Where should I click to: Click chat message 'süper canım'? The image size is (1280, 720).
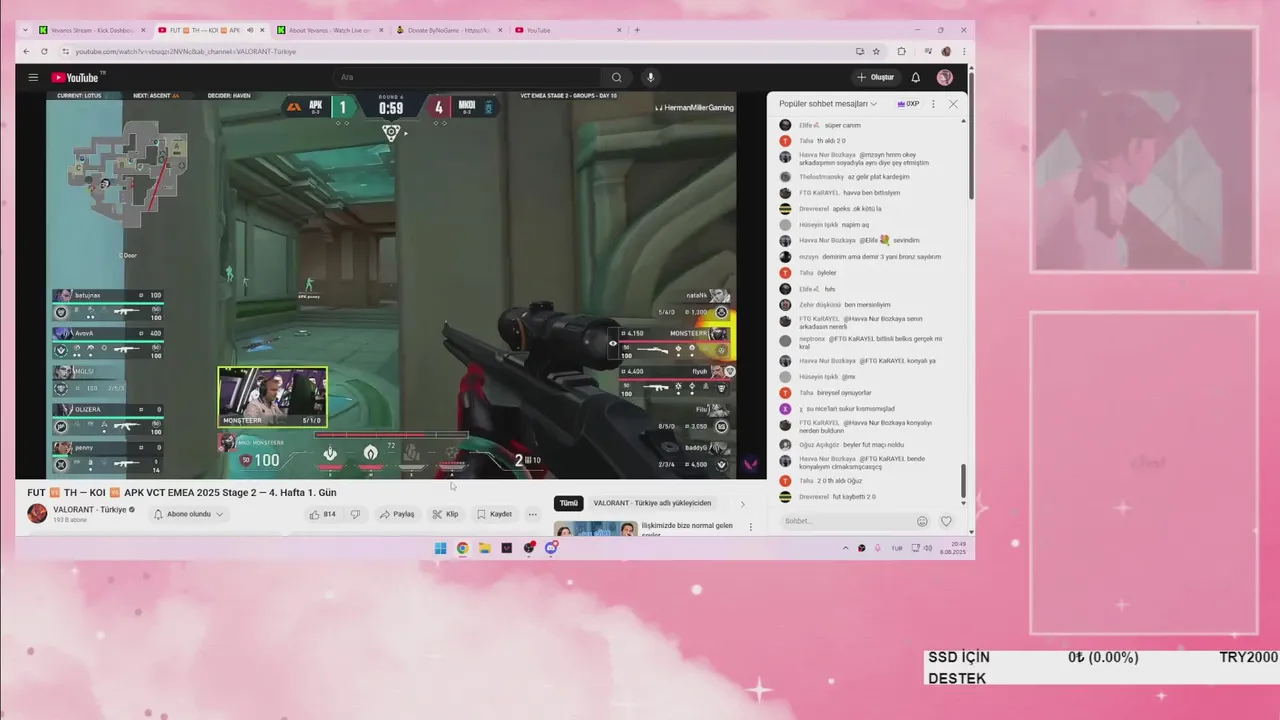[843, 125]
